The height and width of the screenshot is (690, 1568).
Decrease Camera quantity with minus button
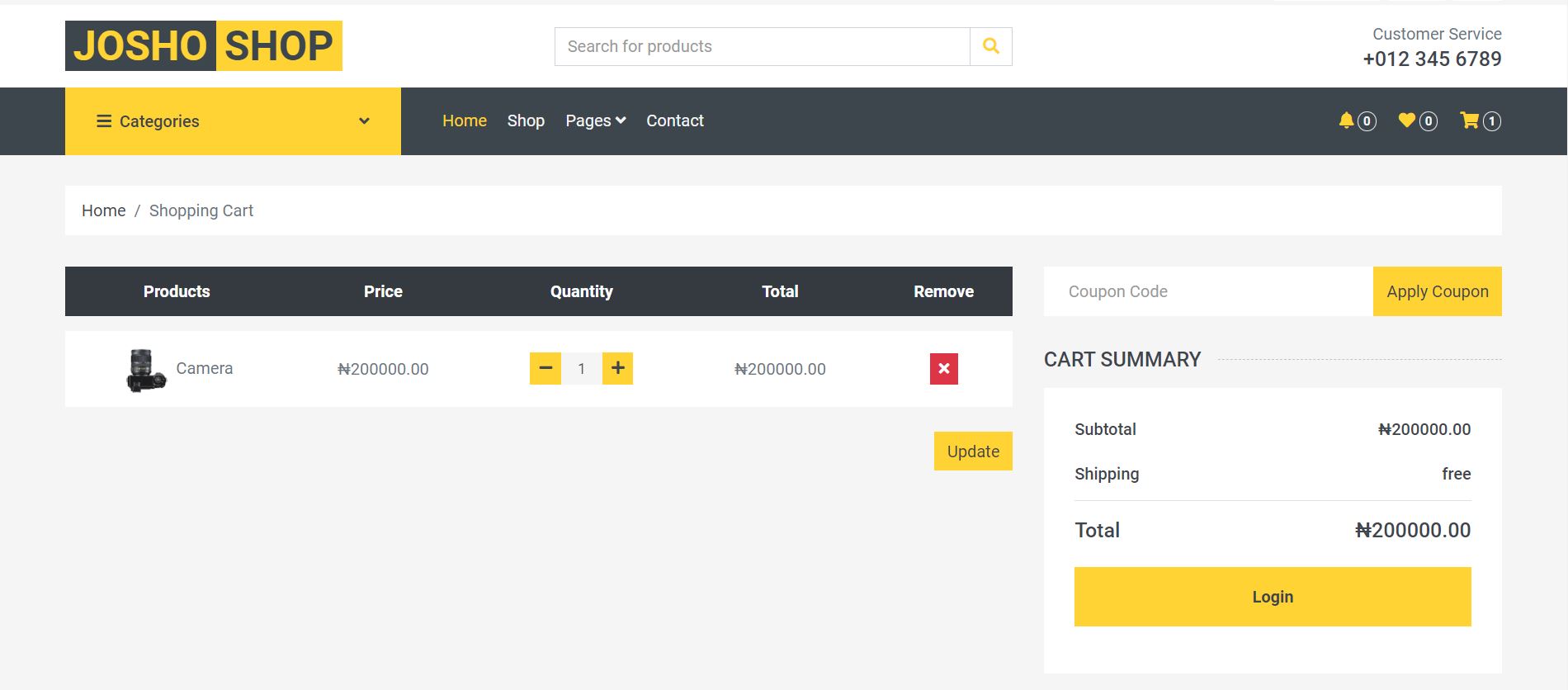pos(545,368)
